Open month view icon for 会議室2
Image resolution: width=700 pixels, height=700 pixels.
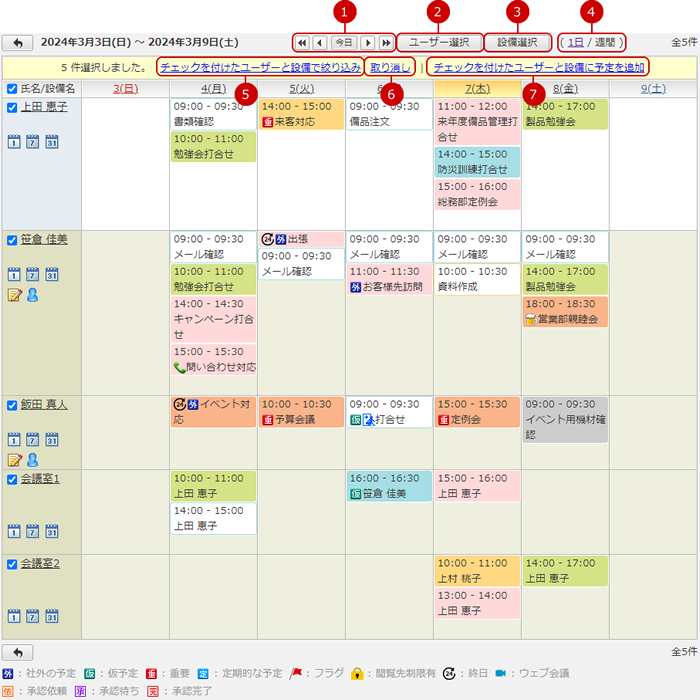(x=51, y=614)
